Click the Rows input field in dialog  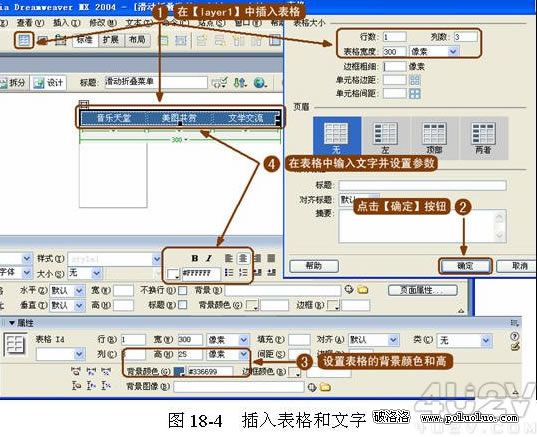pos(395,37)
